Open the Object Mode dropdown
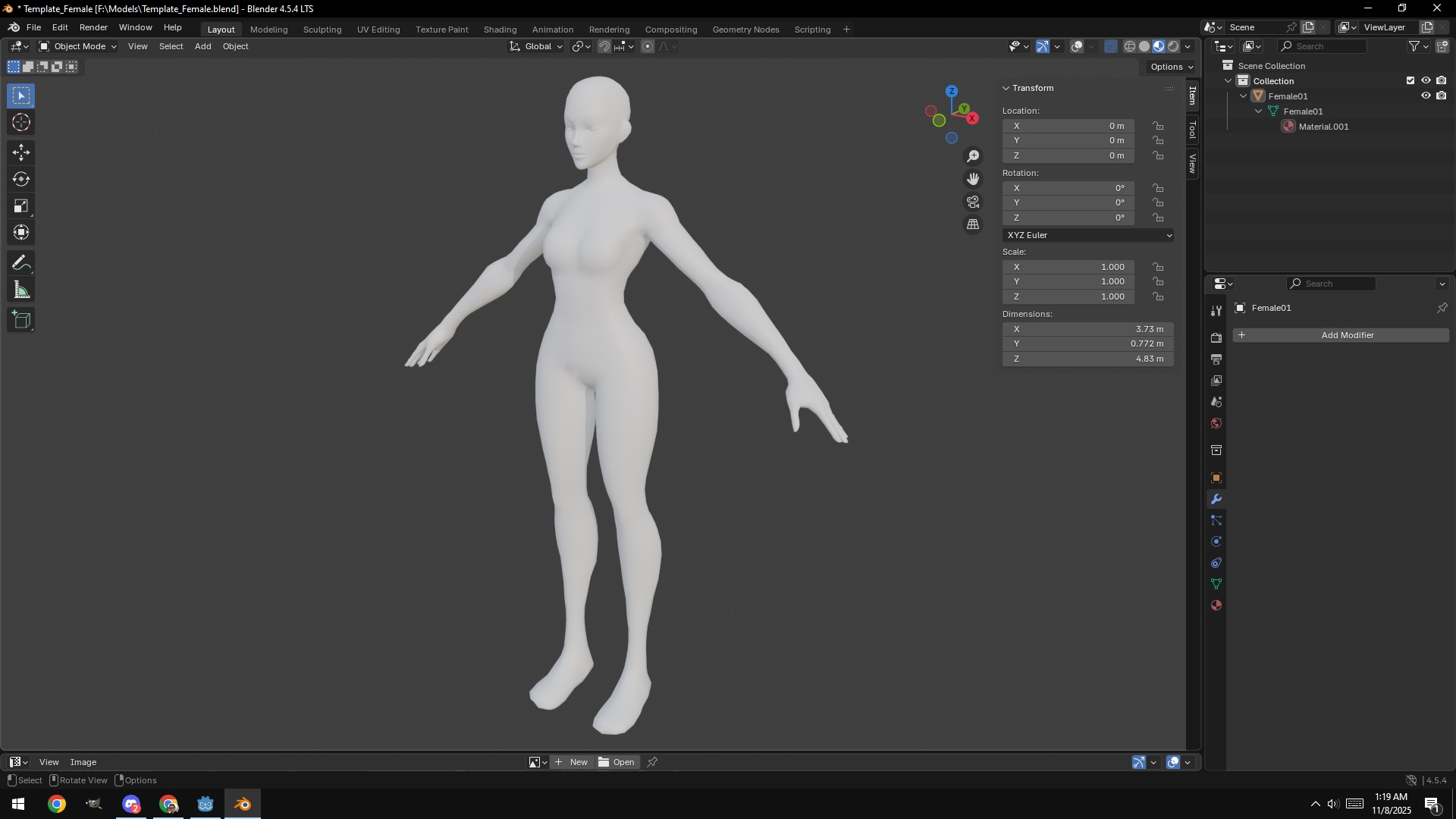 pos(78,46)
